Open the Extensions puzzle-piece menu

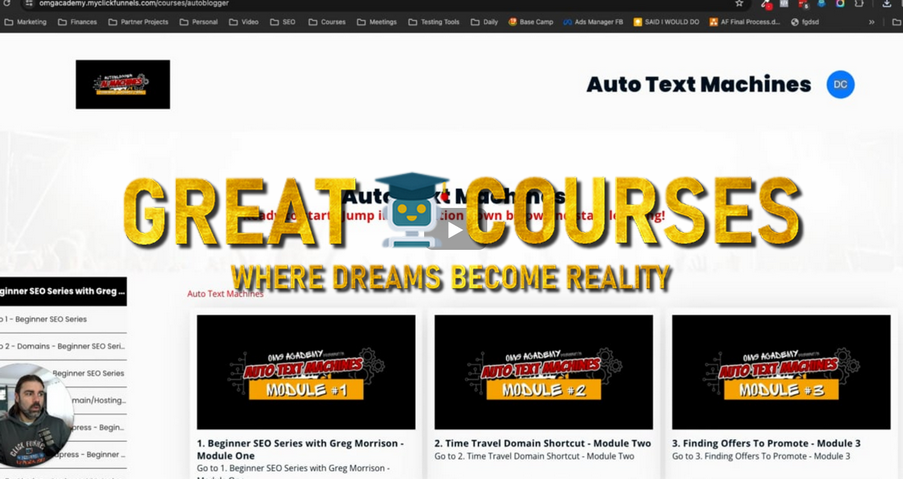click(x=859, y=3)
